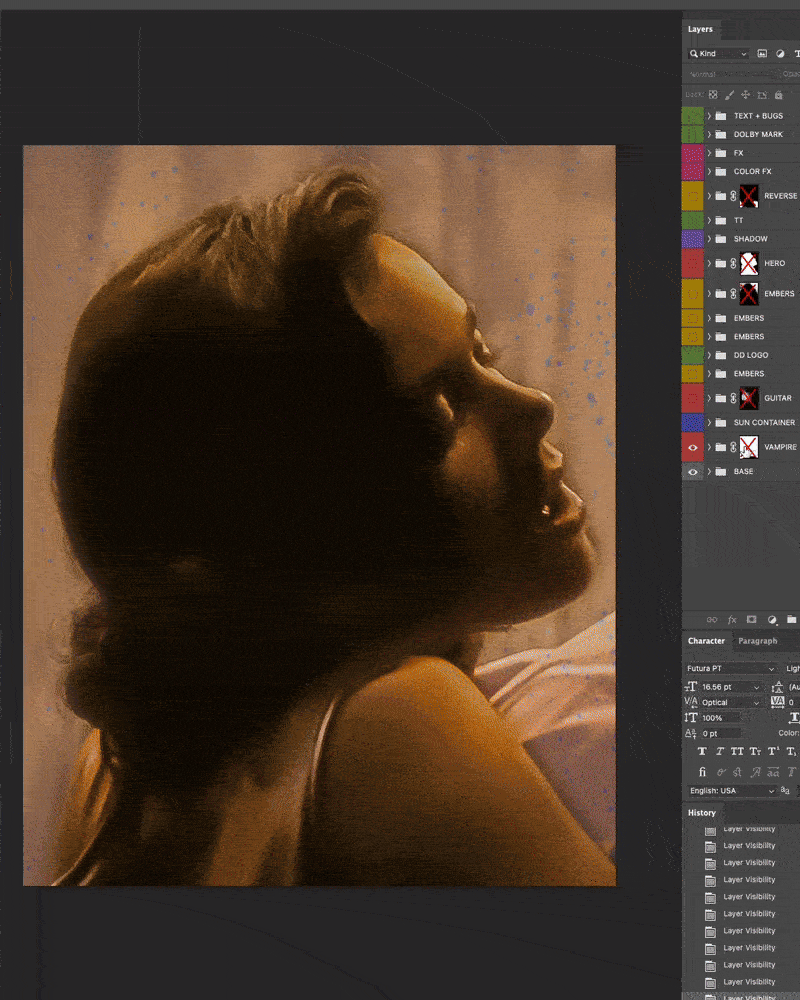The image size is (800, 1000).
Task: Apply Faux Italic in Character panel
Action: pos(720,751)
